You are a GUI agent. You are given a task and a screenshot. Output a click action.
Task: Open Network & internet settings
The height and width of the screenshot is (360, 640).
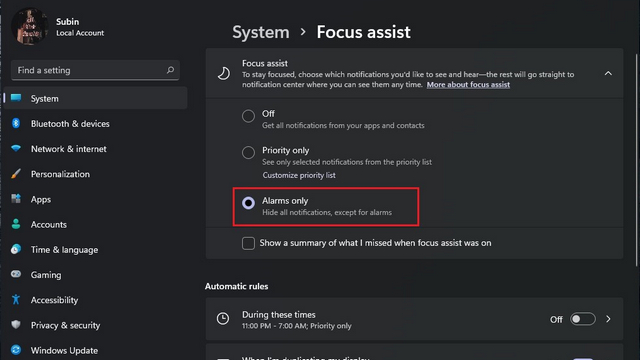pos(96,149)
